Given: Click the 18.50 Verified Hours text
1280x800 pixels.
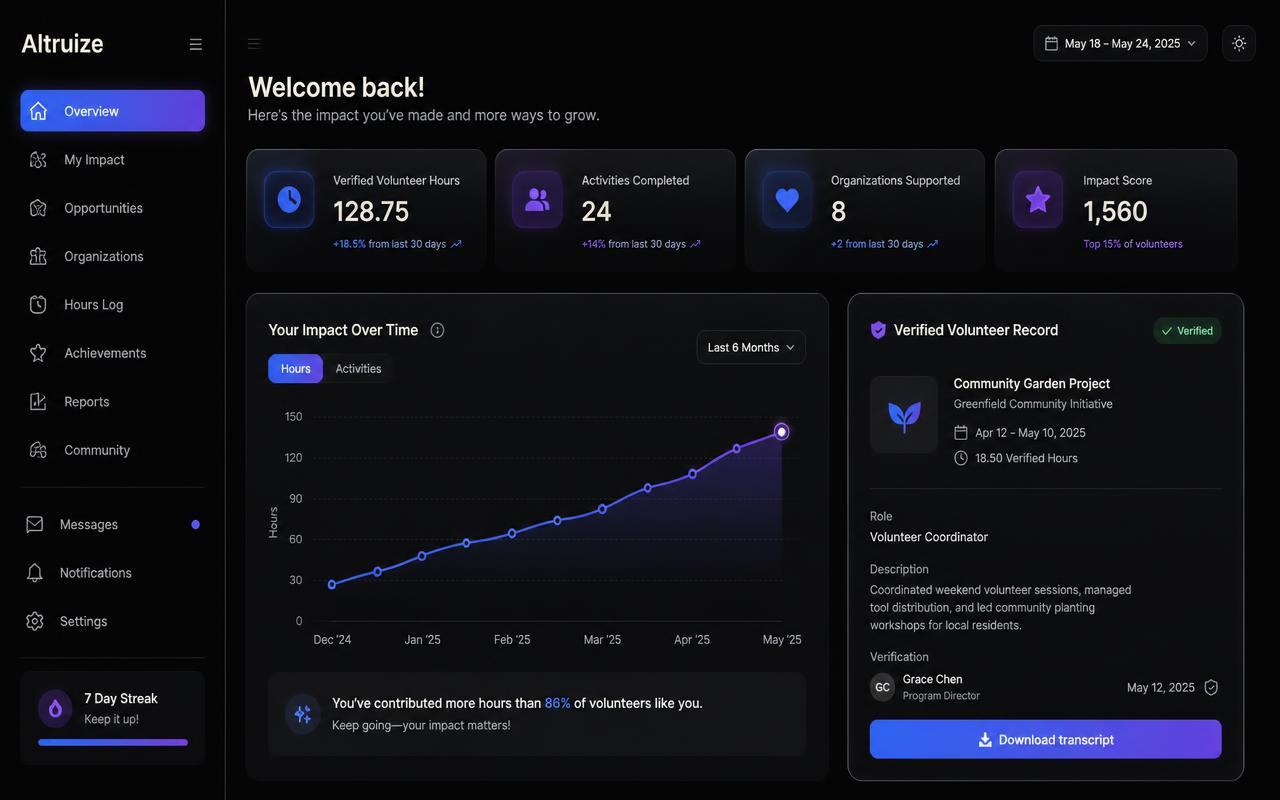Looking at the screenshot, I should [1026, 458].
